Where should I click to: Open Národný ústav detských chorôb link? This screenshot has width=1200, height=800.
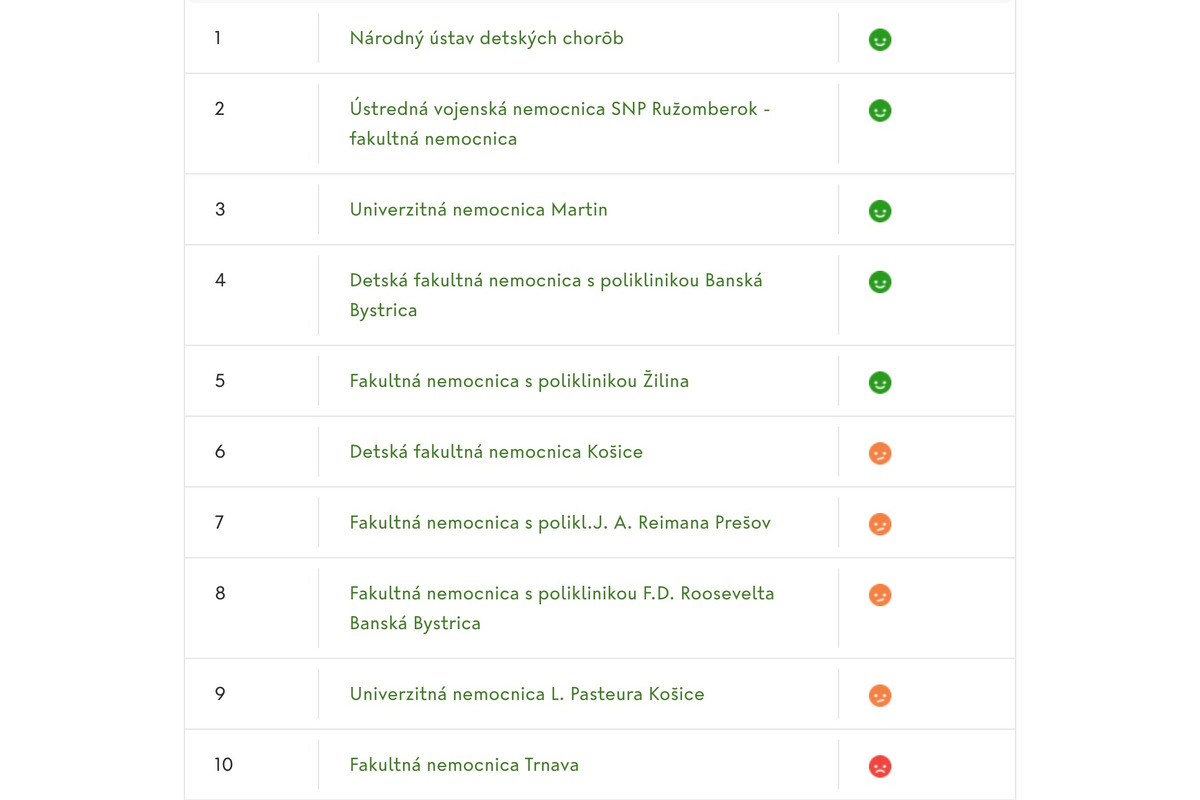[x=486, y=38]
